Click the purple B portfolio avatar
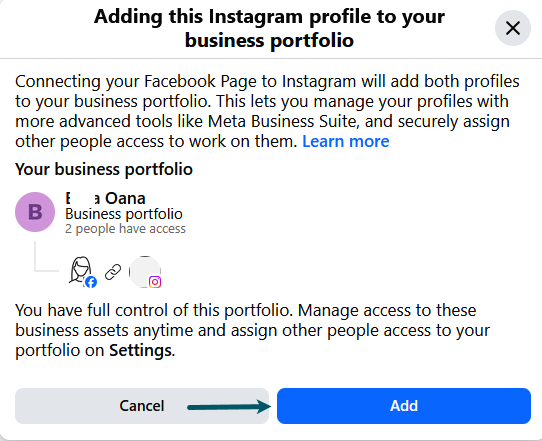Viewport: 542px width, 441px height. (x=35, y=212)
